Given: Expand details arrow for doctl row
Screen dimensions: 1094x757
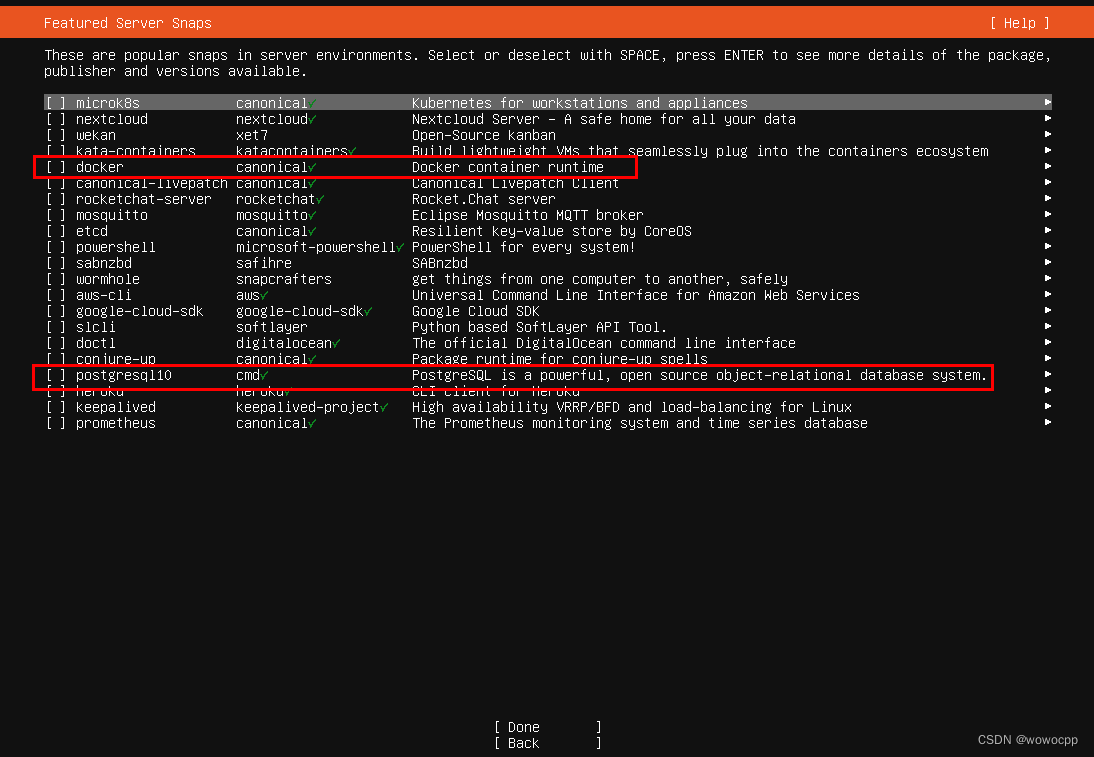Looking at the screenshot, I should pos(1047,343).
